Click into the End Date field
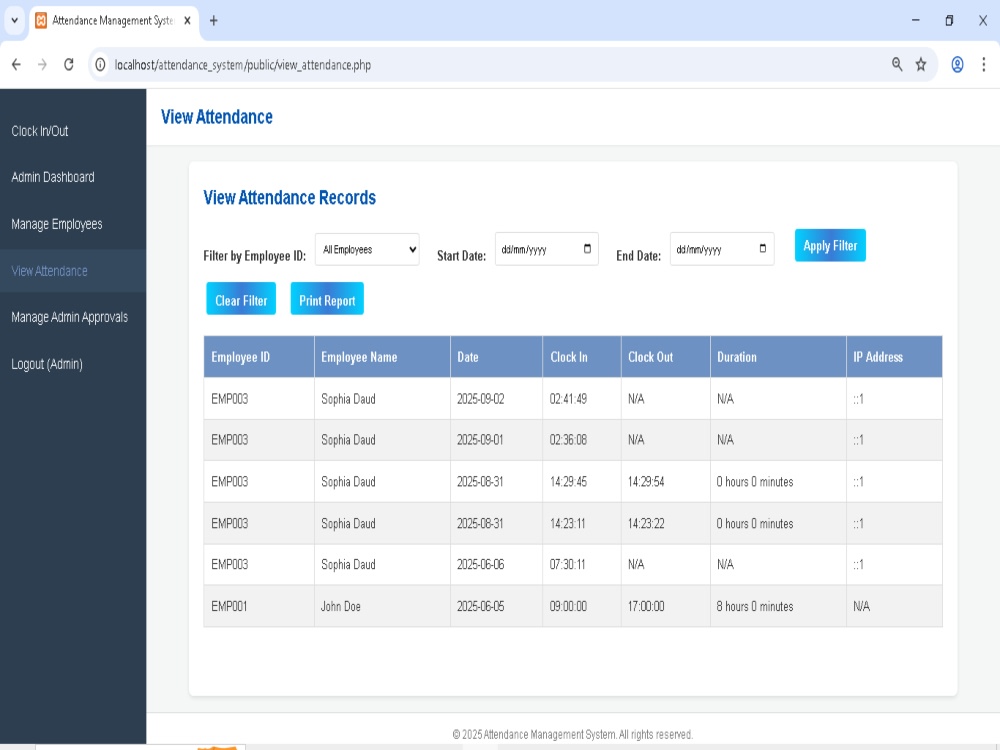Screen dimensions: 1000x750 (x=722, y=249)
